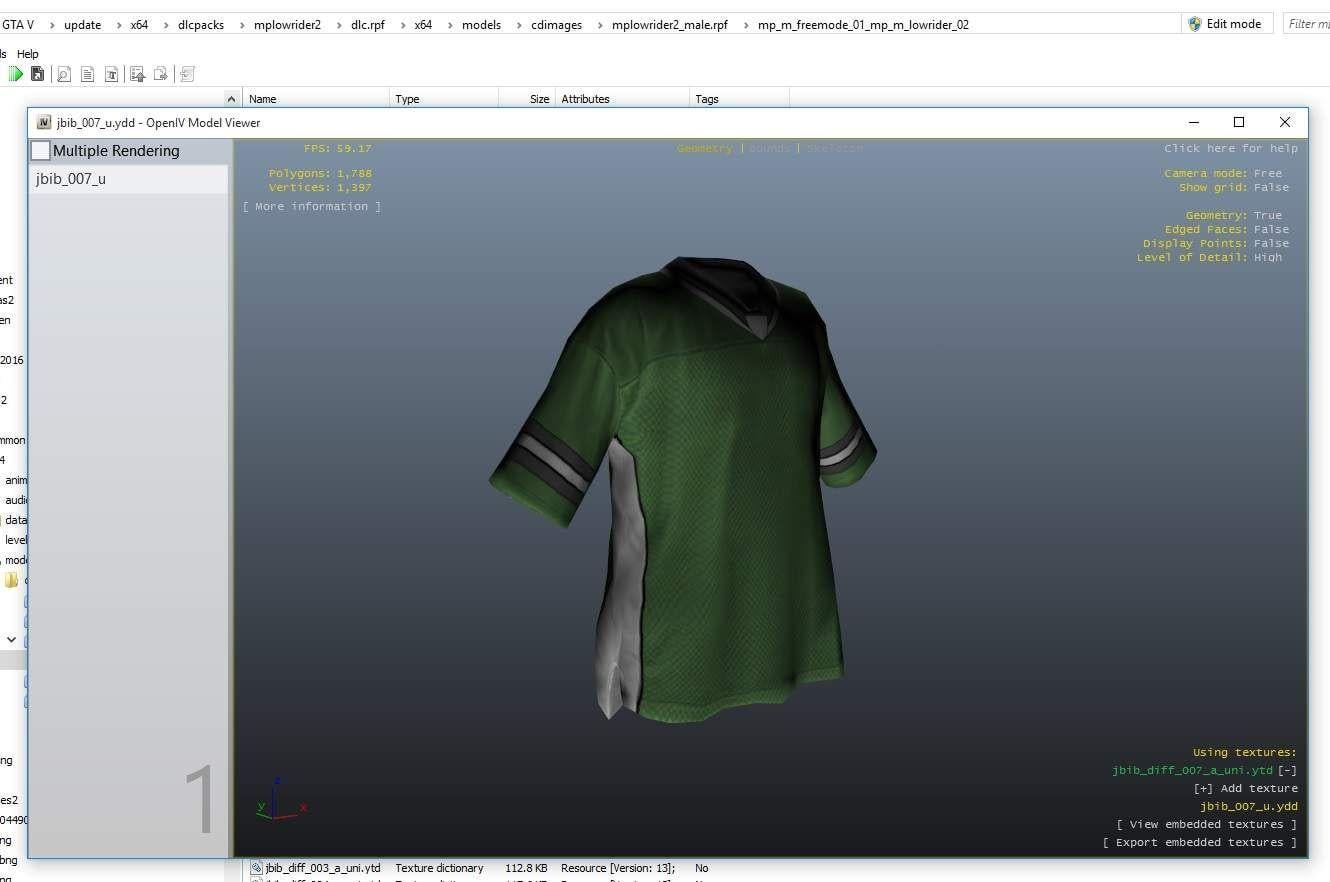Select jbib_007_u in the model list

click(x=71, y=179)
